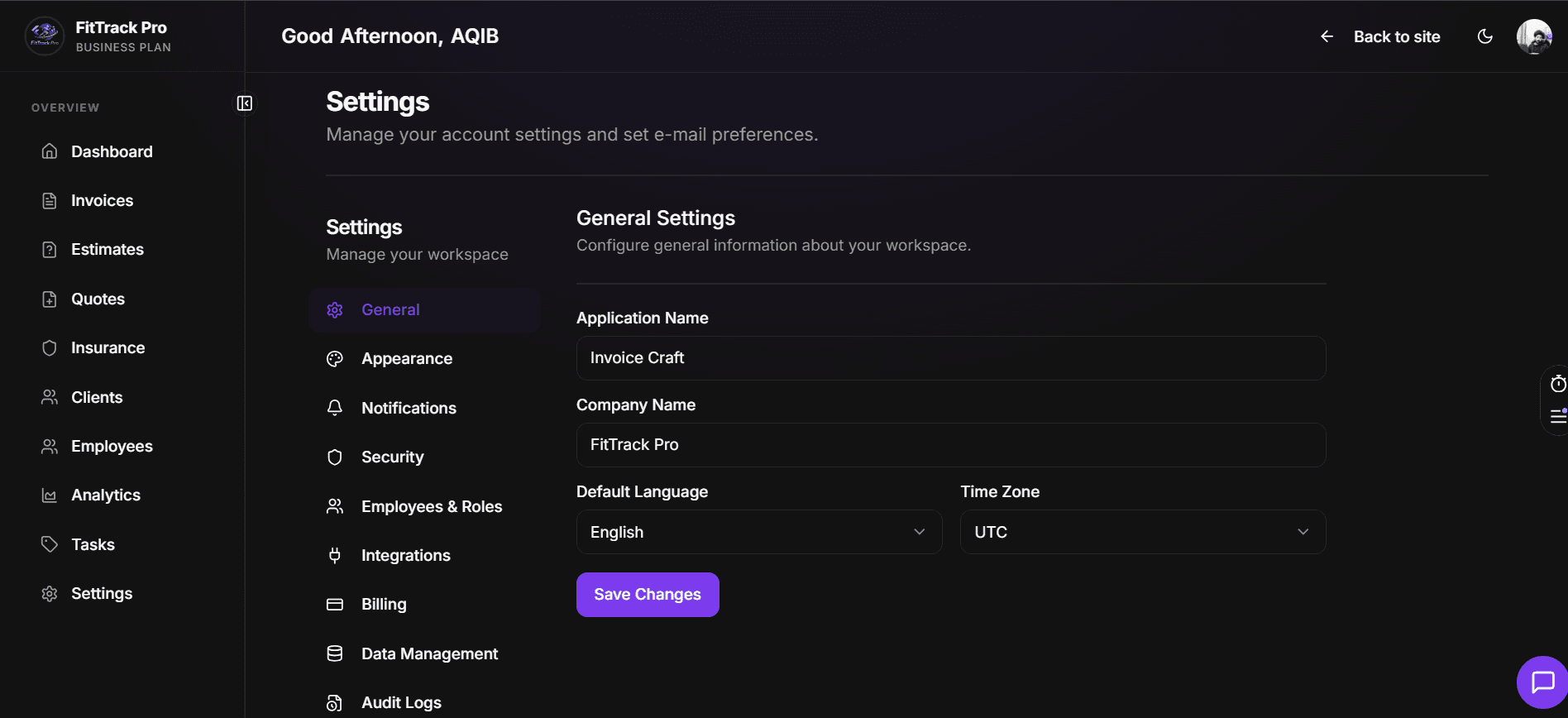
Task: Click the 'BUSINESS PLAN' label
Action: coord(123,47)
